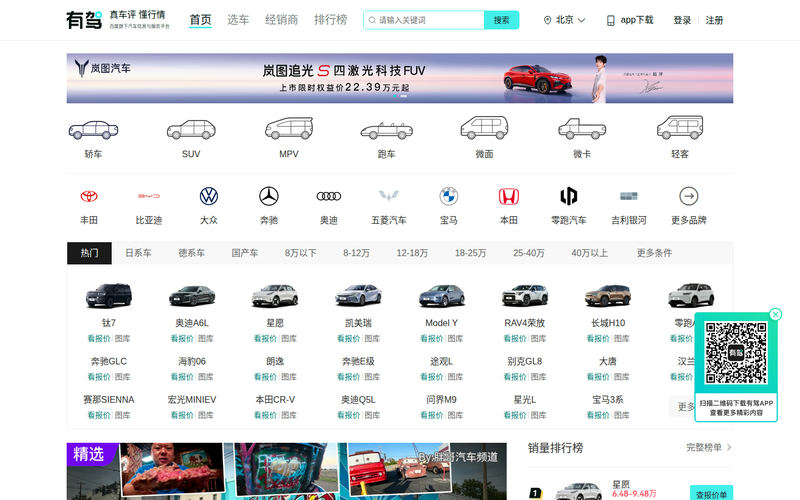This screenshot has height=500, width=800.
Task: Open the 赛那SIENNA model link
Action: coord(109,399)
